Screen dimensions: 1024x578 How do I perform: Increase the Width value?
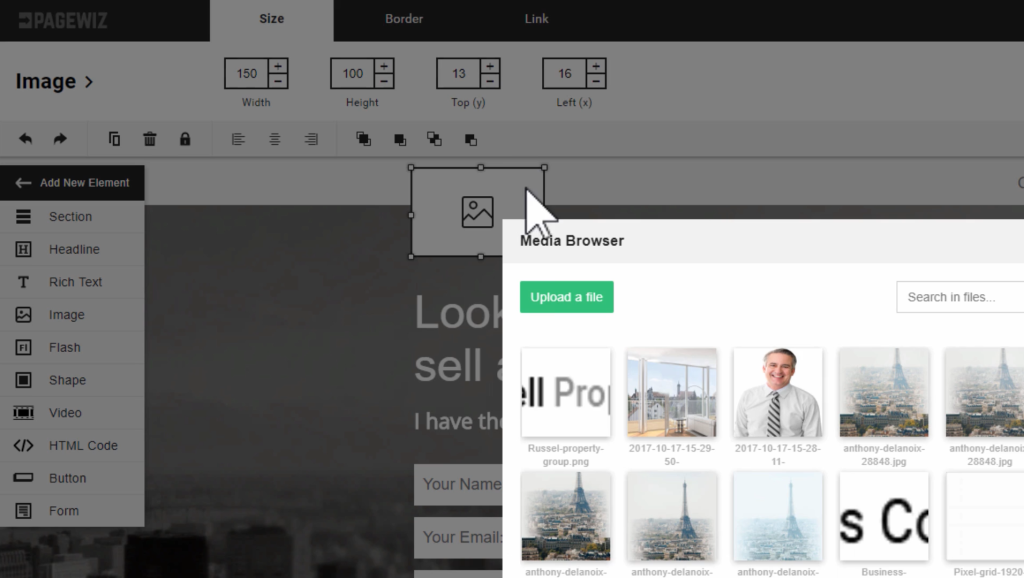coord(278,66)
